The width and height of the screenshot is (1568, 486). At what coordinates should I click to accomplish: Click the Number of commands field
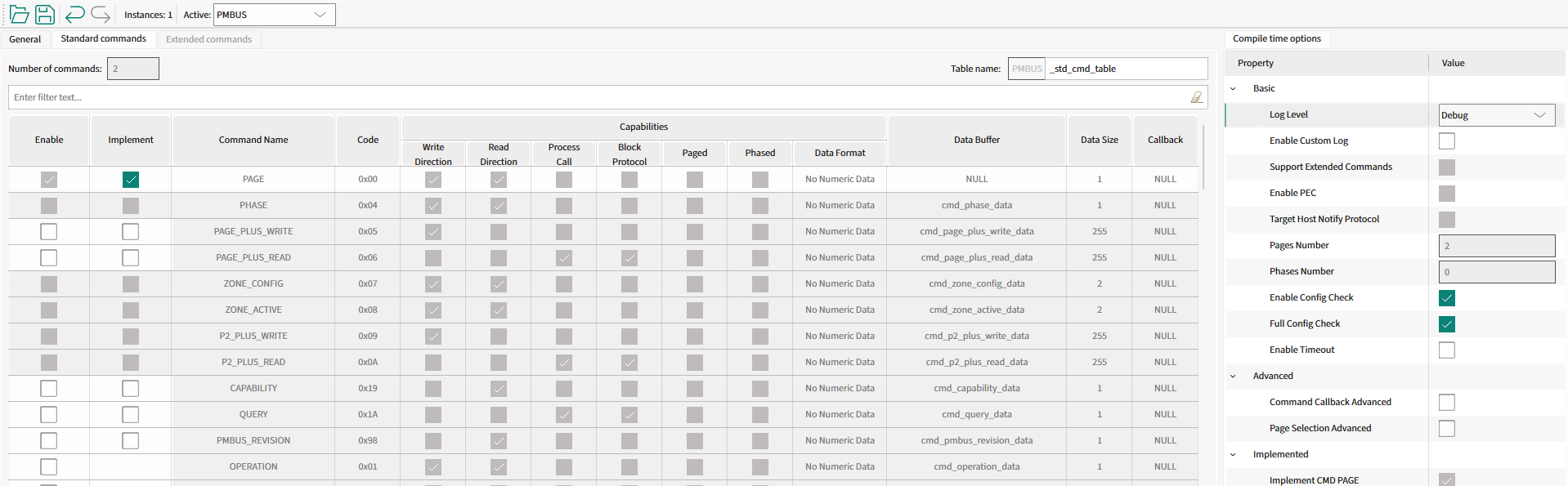tap(133, 69)
